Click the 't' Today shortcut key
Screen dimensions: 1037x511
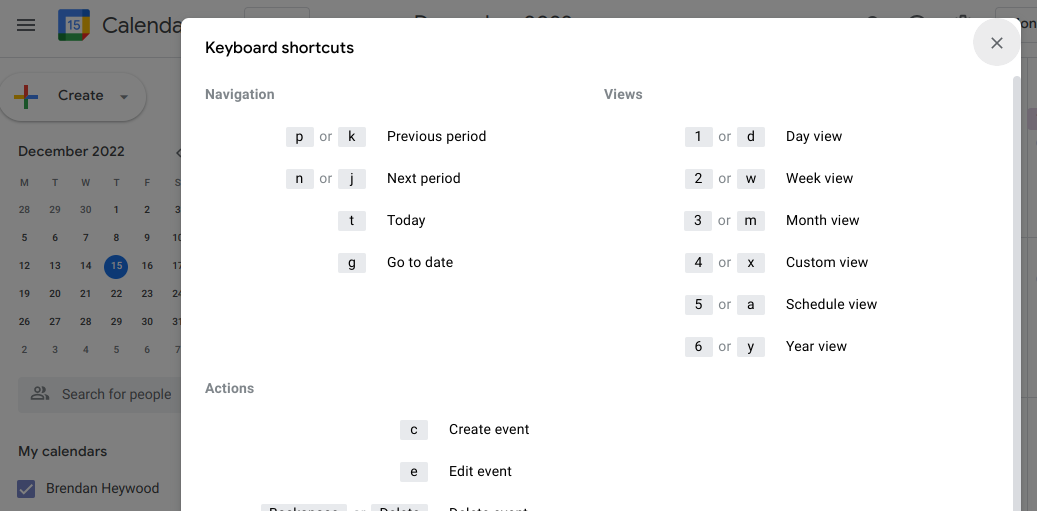click(x=352, y=221)
